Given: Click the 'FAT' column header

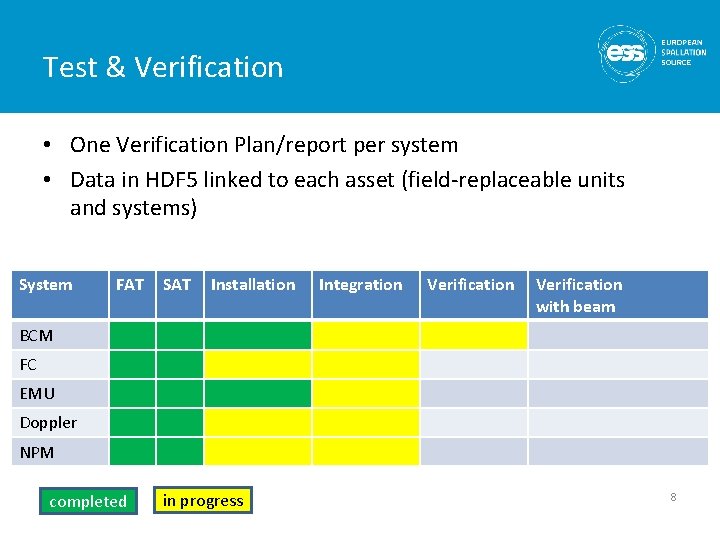Looking at the screenshot, I should (132, 294).
